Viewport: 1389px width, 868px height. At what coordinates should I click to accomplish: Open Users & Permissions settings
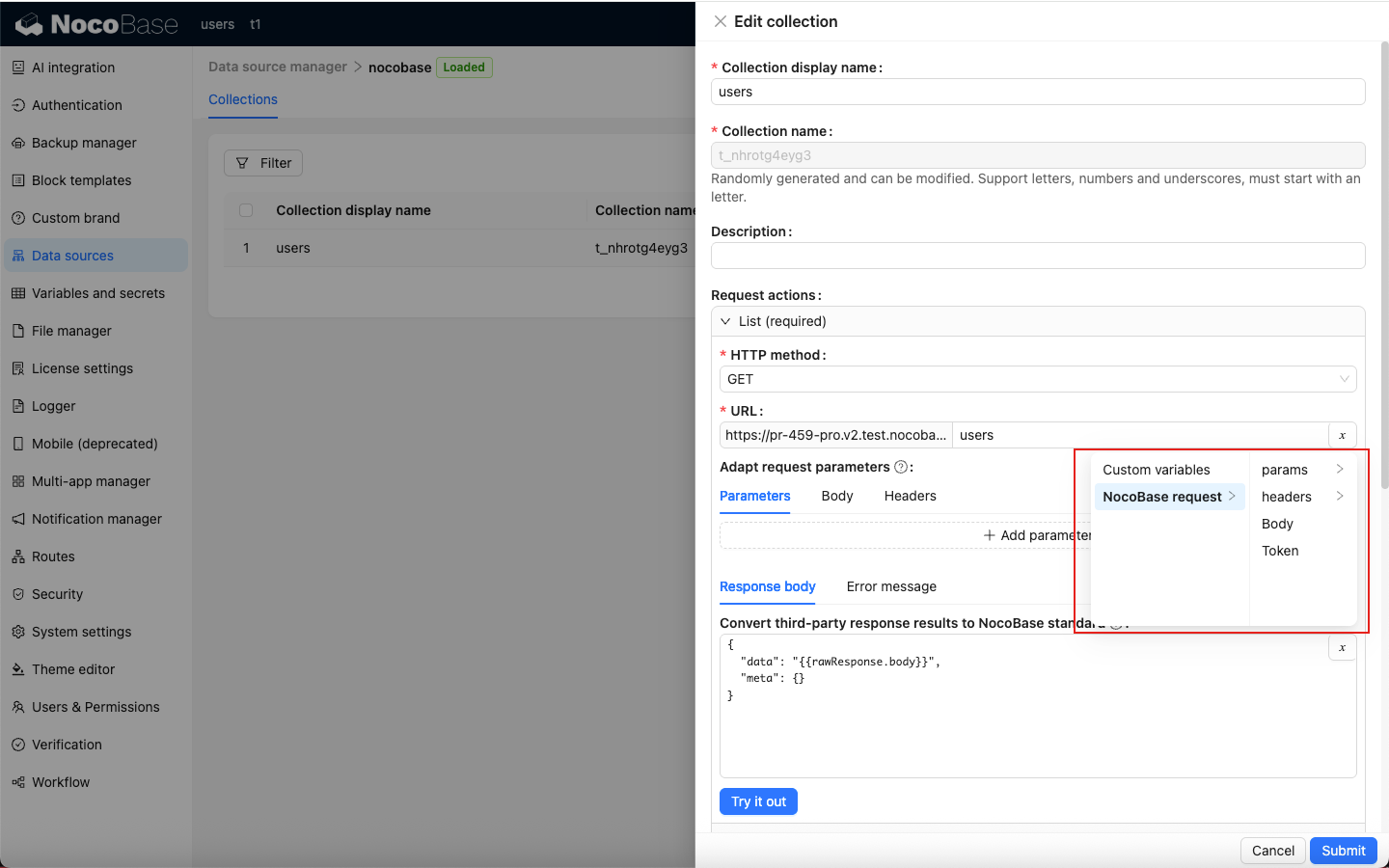(95, 707)
